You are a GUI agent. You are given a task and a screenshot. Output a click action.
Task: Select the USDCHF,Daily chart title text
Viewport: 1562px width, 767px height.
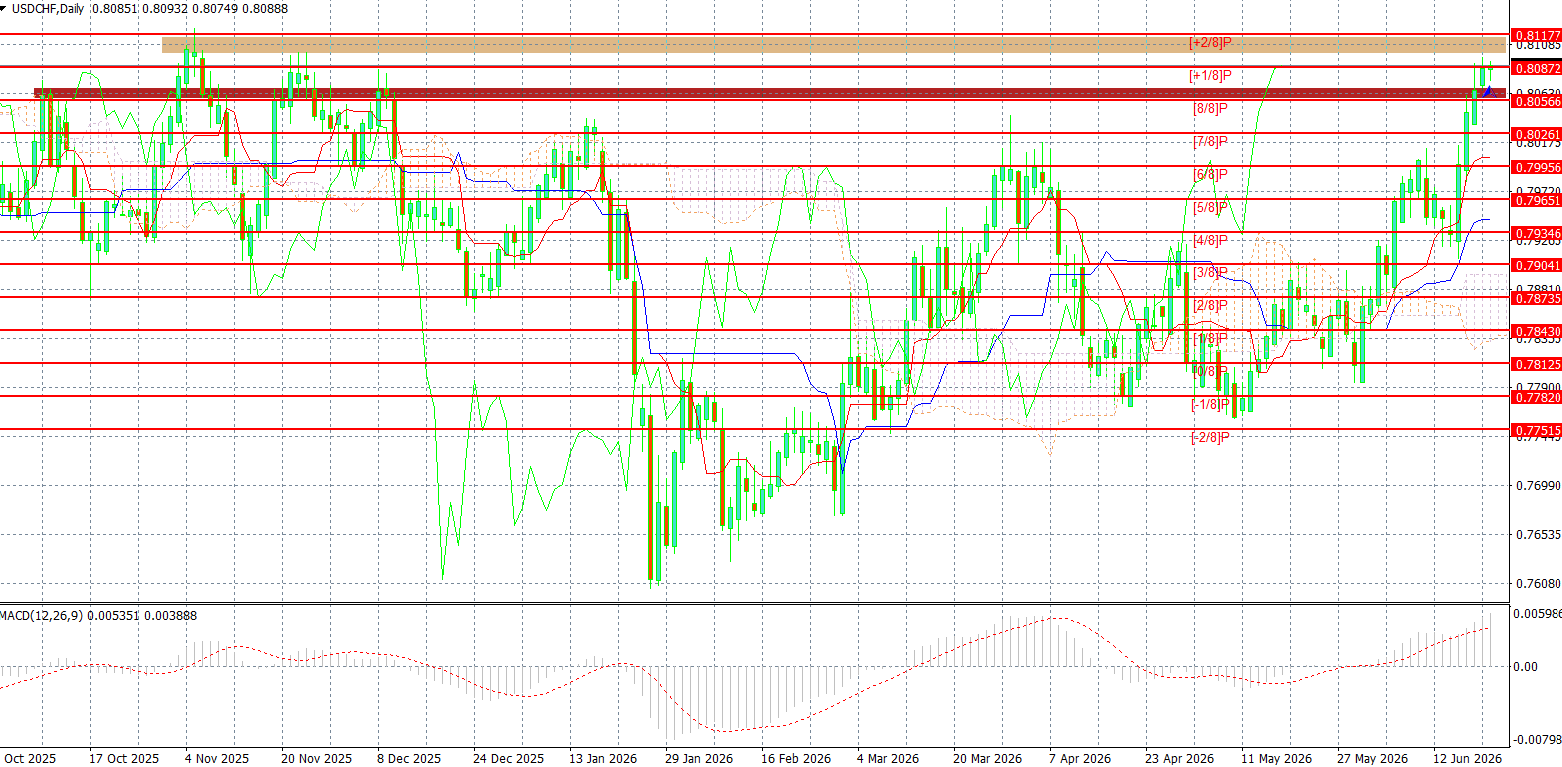[x=48, y=8]
